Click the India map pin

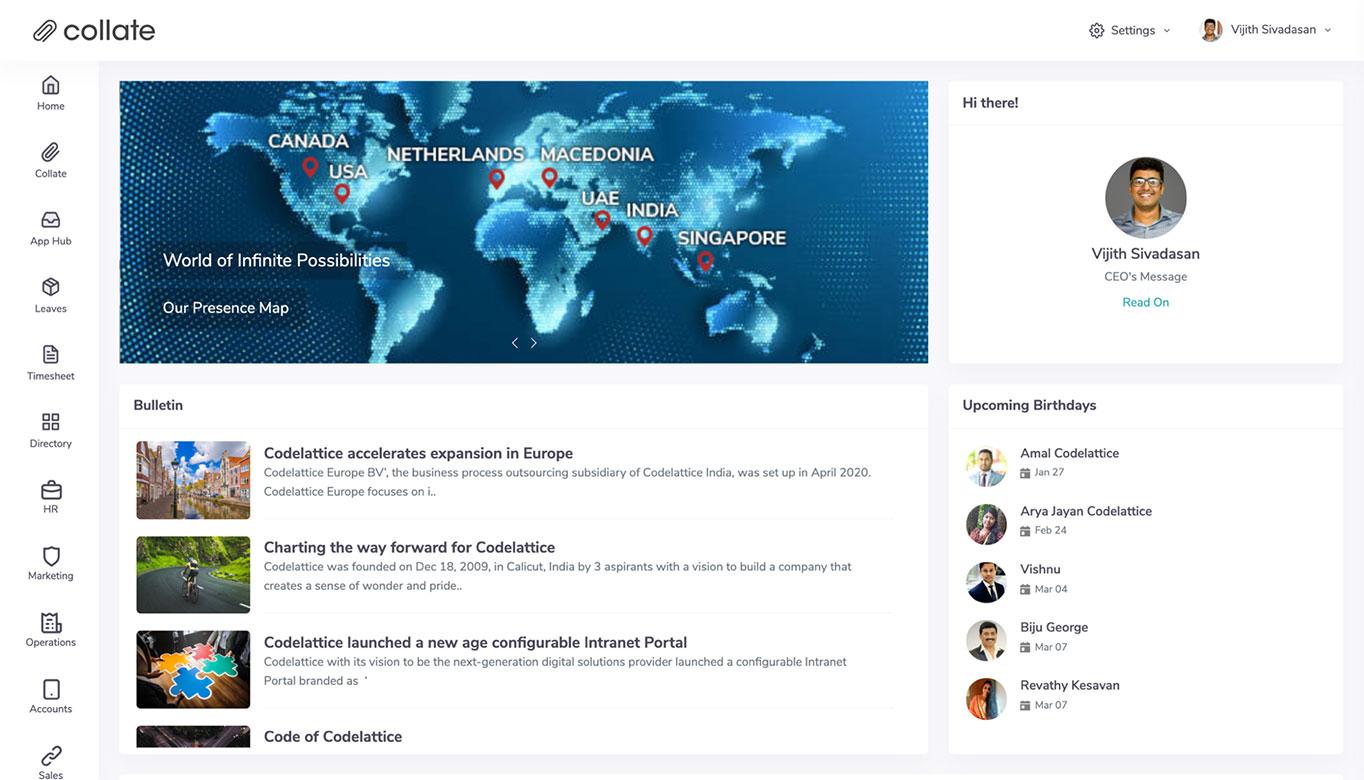[645, 236]
